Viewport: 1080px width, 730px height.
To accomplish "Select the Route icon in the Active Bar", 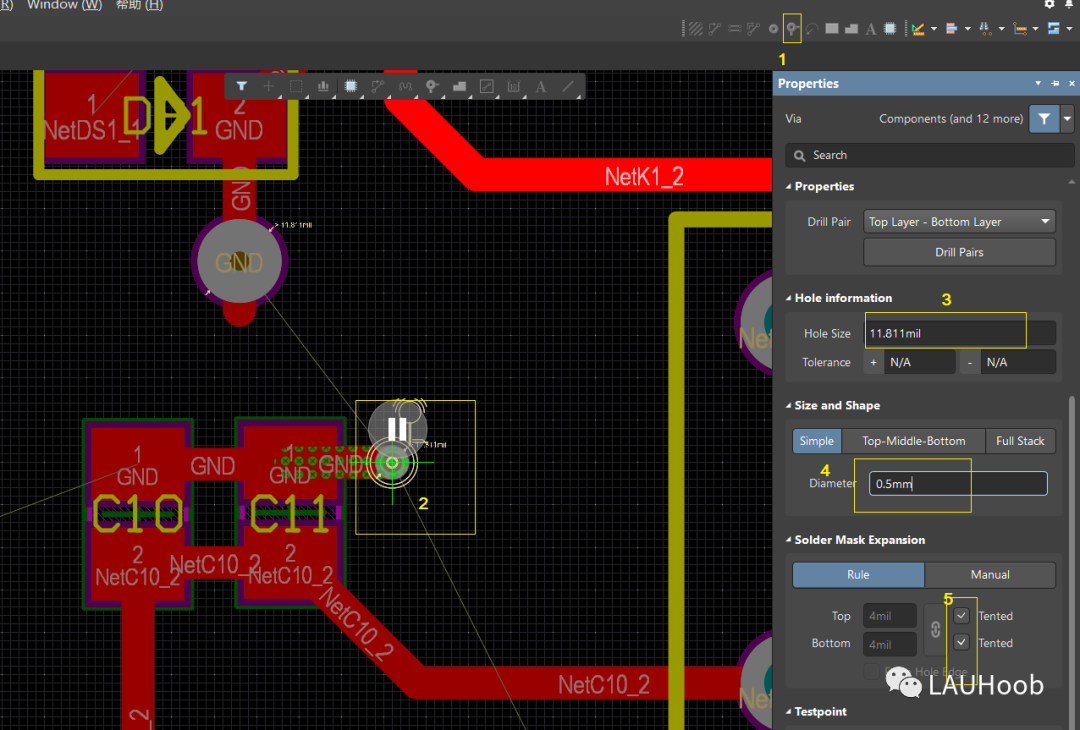I will (377, 86).
